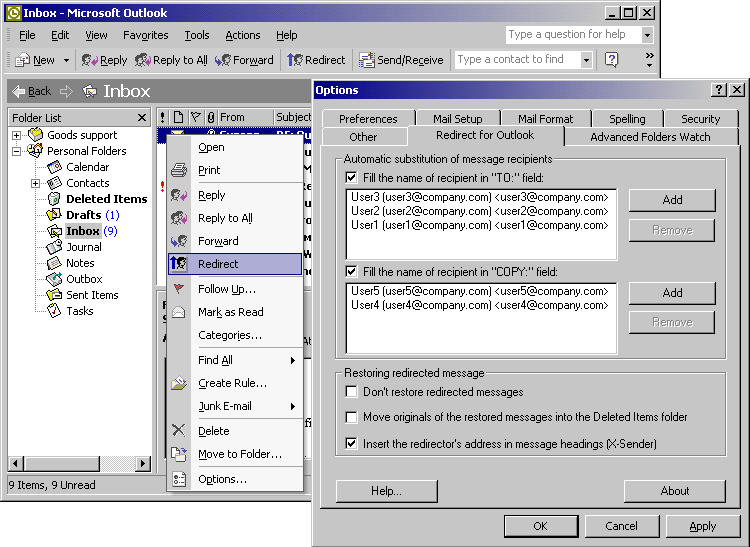Click Apply in the Options dialog

tap(703, 526)
